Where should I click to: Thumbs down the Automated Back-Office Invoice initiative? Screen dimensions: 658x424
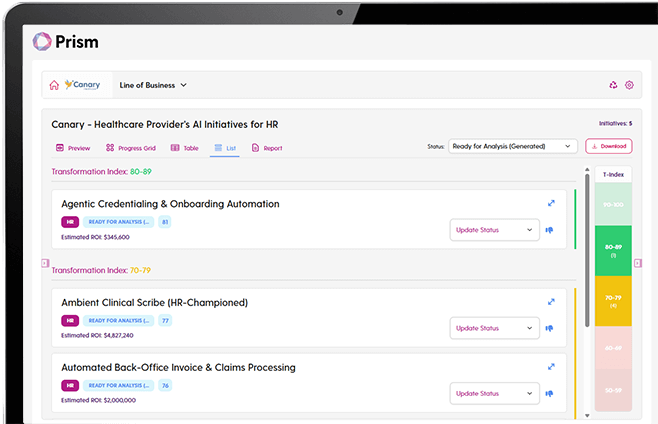(550, 393)
